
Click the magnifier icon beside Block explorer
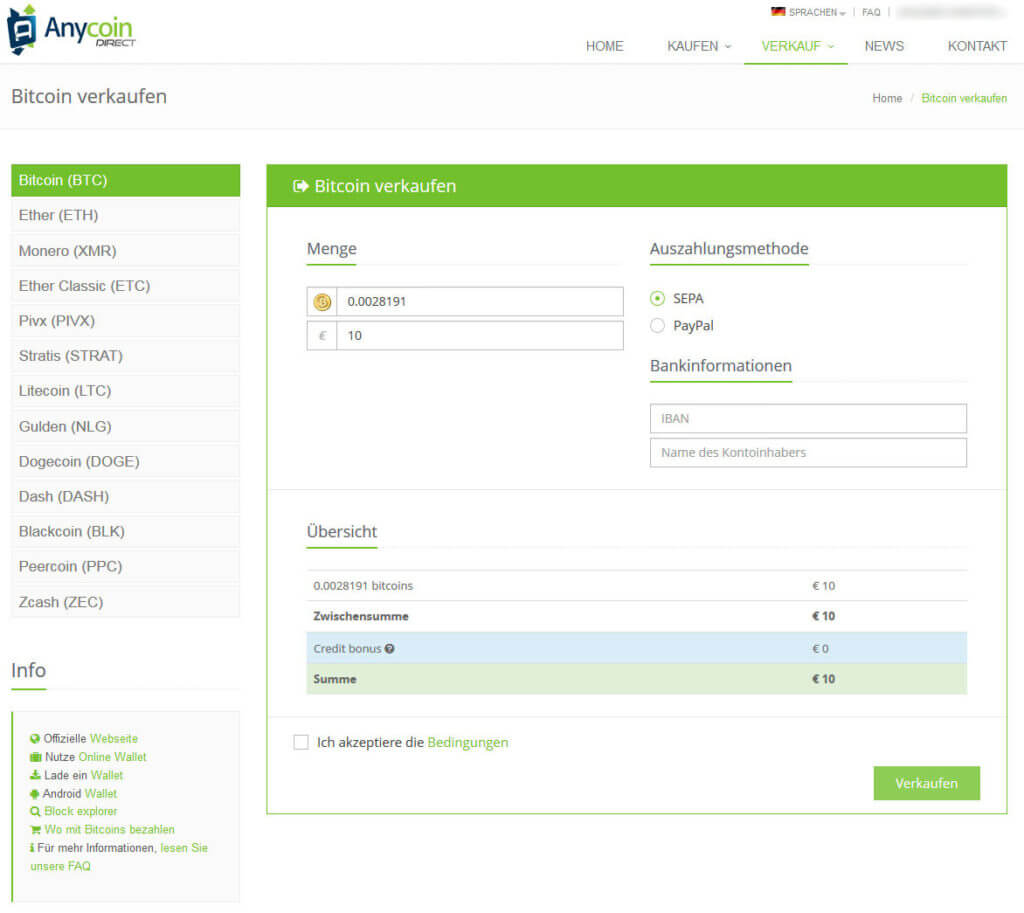[35, 812]
